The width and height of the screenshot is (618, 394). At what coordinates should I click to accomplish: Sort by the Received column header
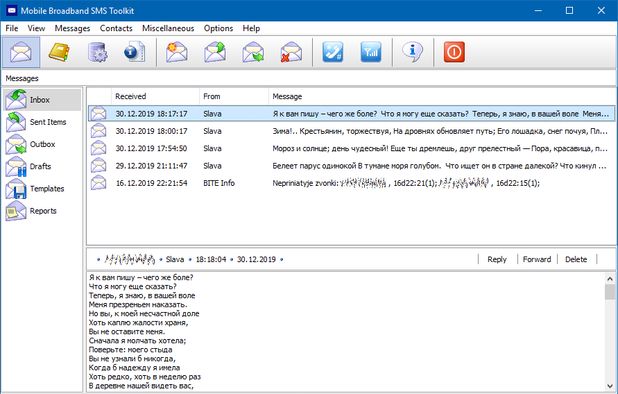point(155,97)
